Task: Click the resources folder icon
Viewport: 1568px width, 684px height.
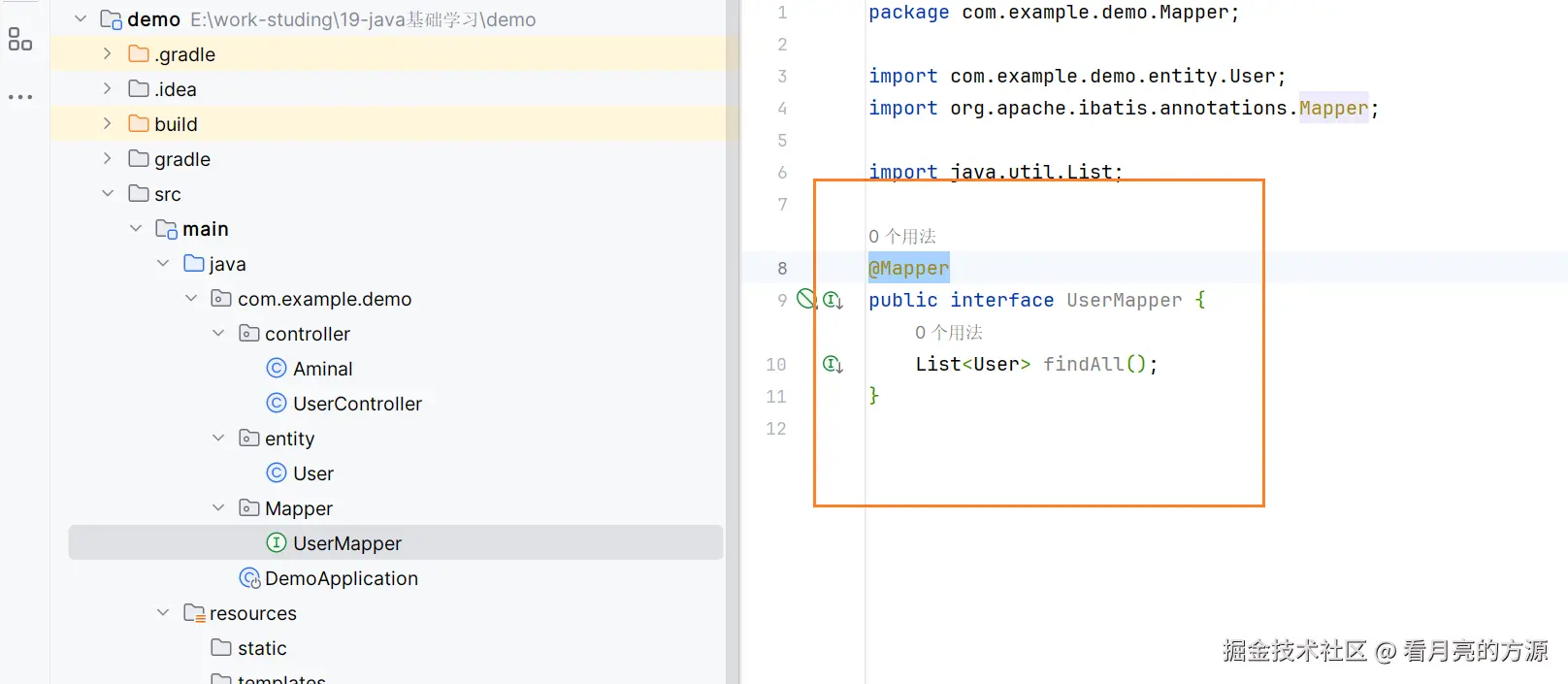Action: pyautogui.click(x=194, y=613)
